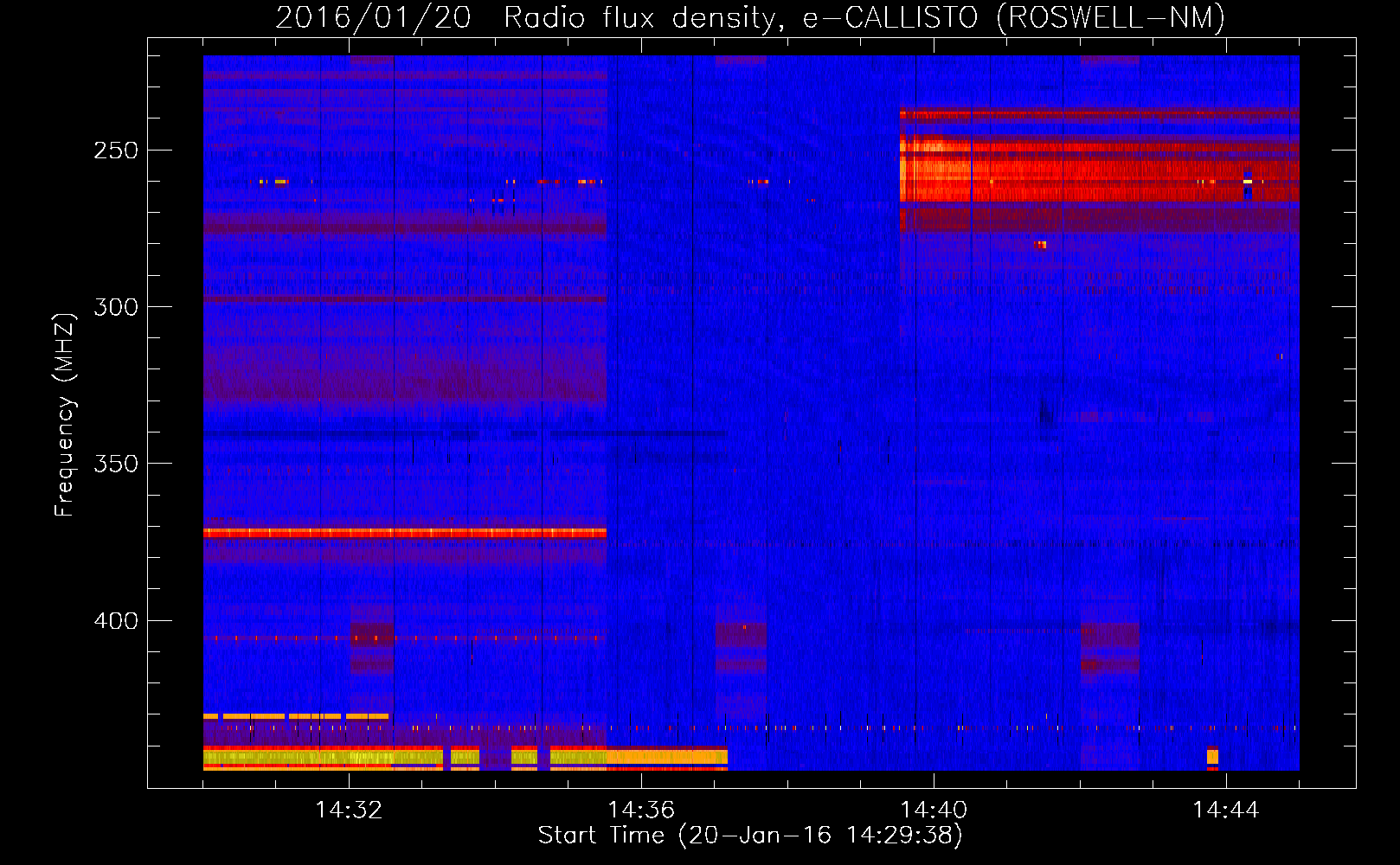Click the 400 frequency tick label

click(116, 621)
